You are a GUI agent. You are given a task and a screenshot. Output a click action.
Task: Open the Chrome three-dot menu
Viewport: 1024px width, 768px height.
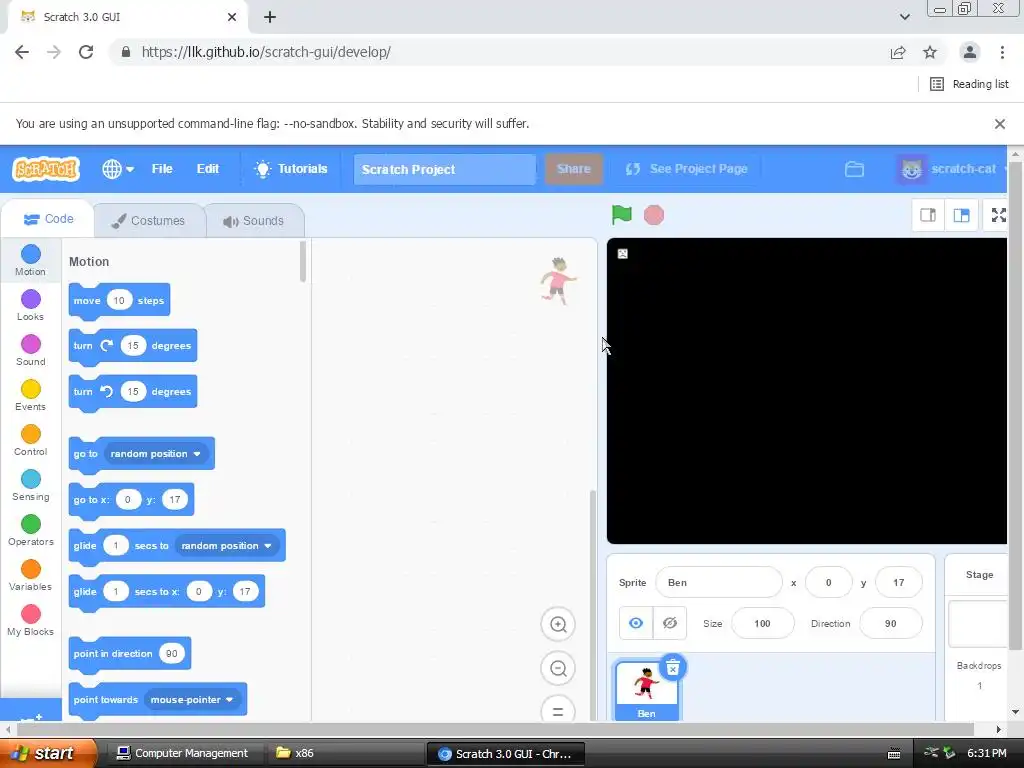click(x=1002, y=52)
